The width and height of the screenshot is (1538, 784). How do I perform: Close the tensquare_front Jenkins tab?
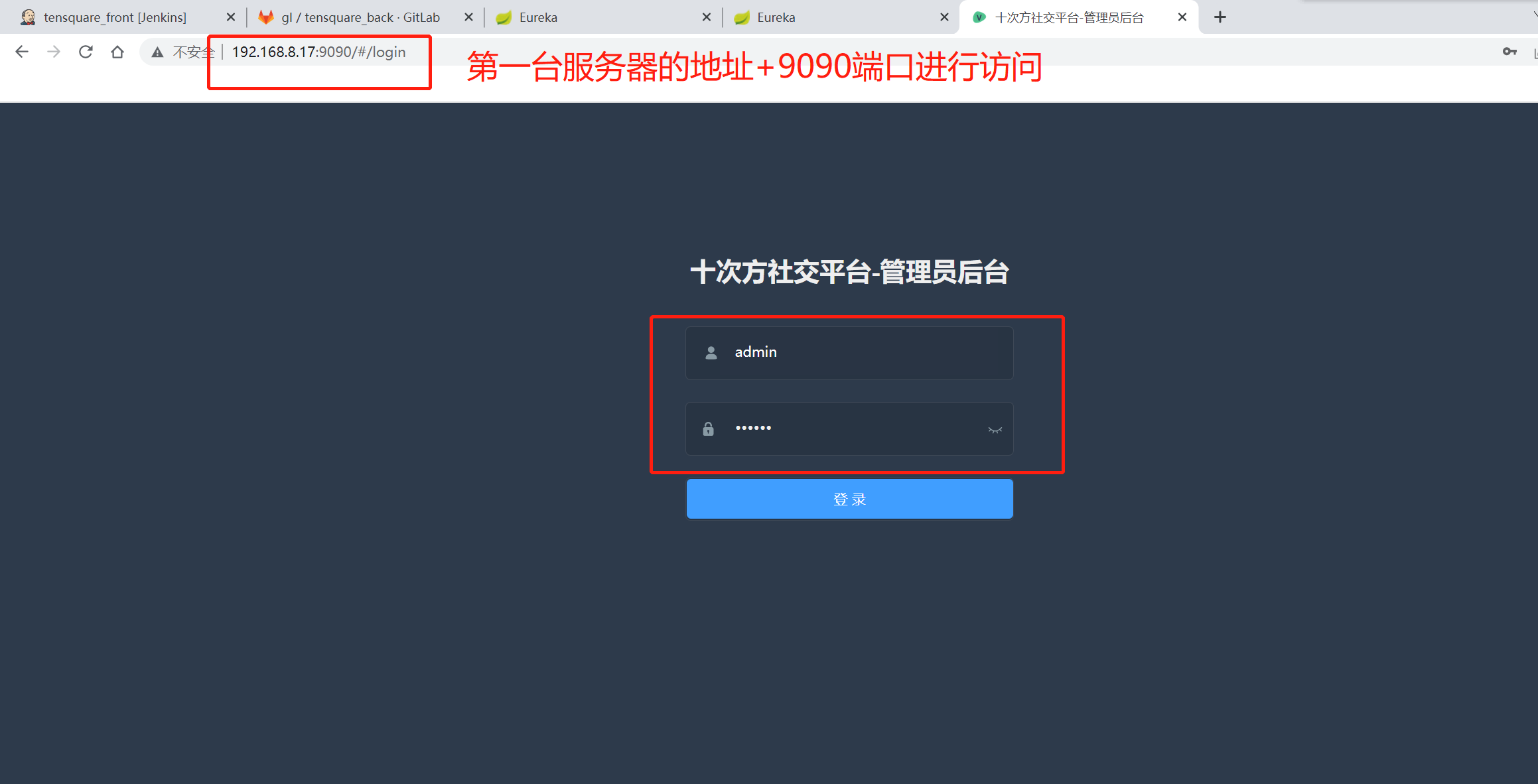click(x=231, y=17)
